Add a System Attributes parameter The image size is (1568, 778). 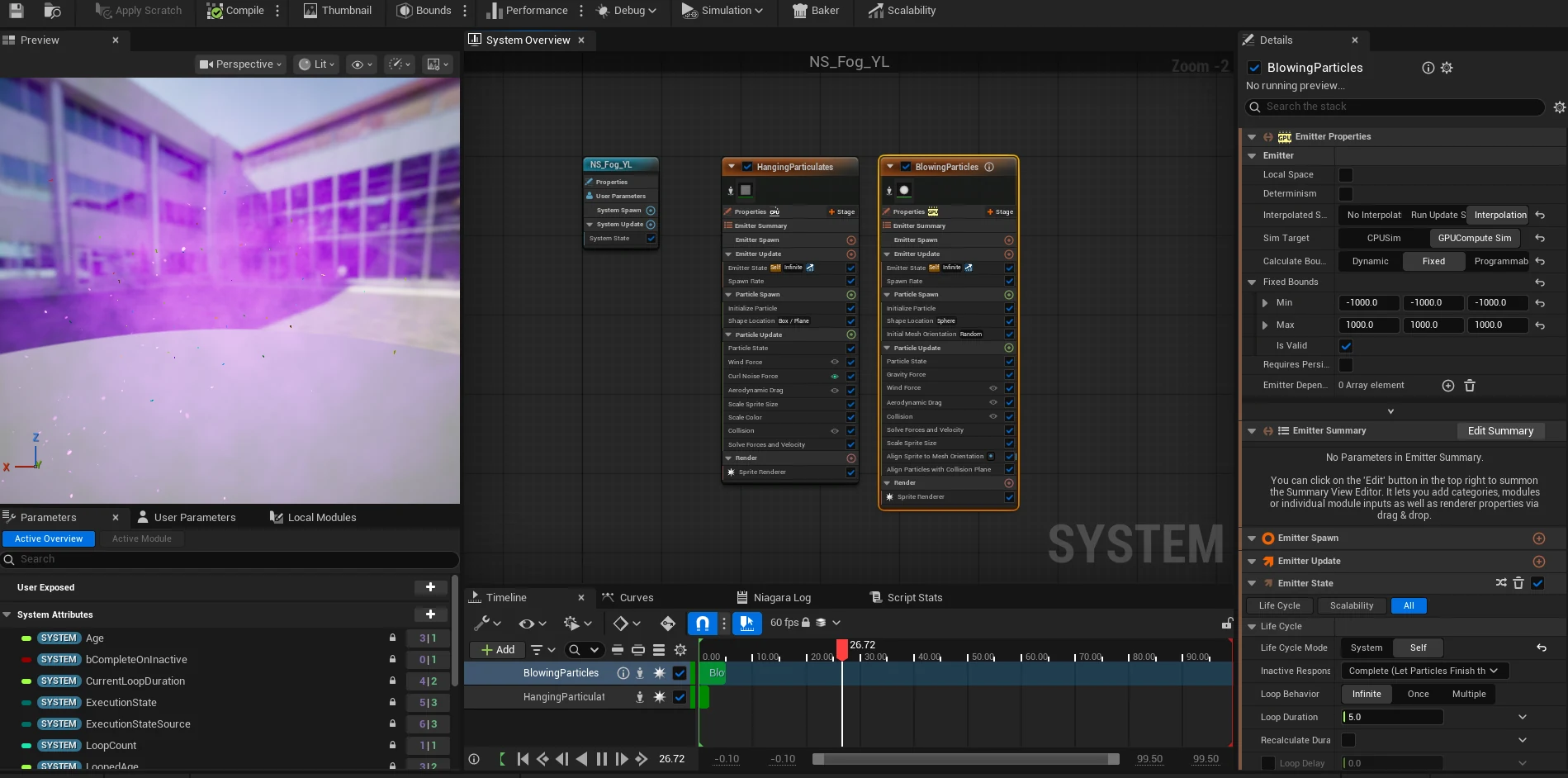[430, 614]
